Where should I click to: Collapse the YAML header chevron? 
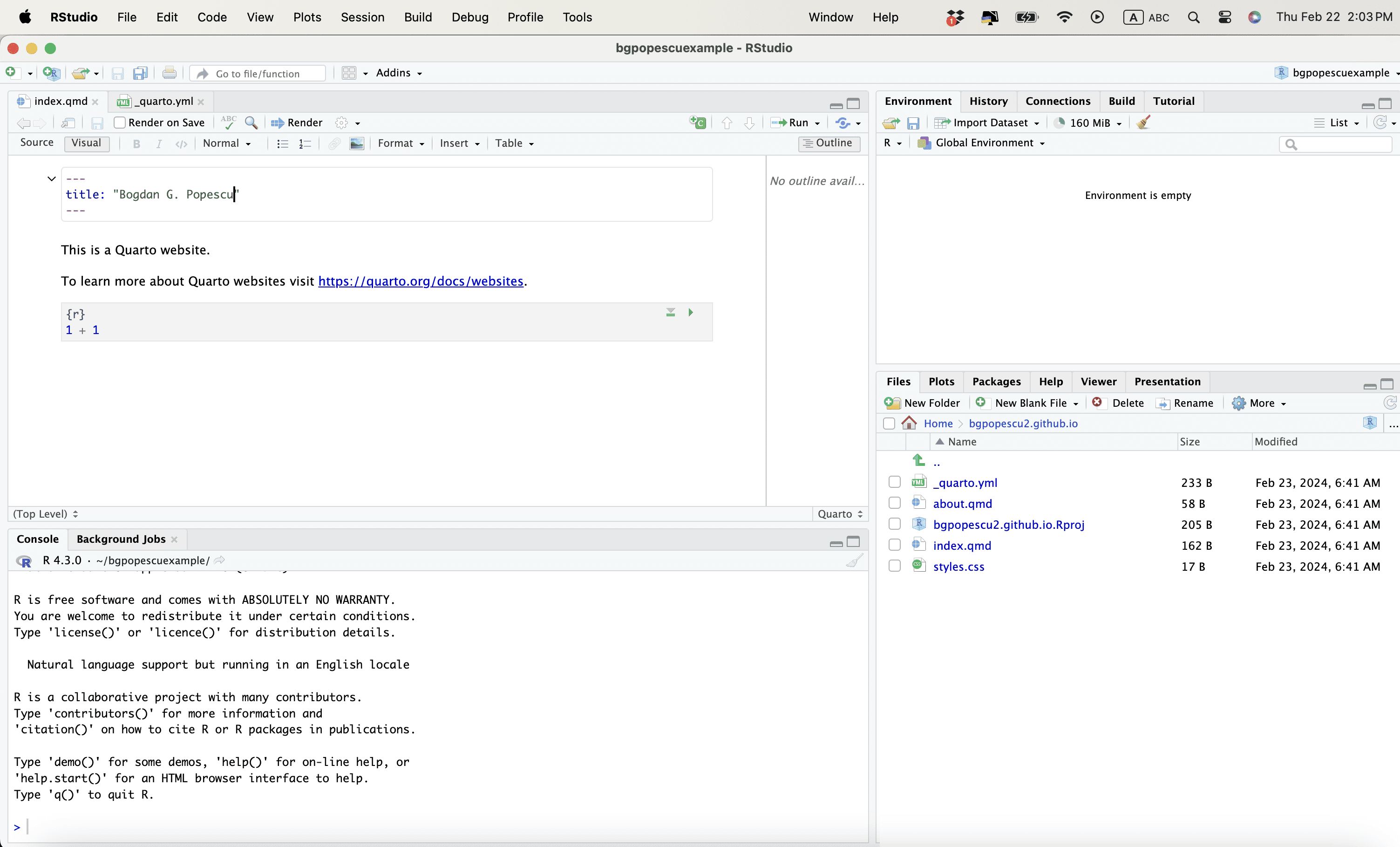pos(51,178)
